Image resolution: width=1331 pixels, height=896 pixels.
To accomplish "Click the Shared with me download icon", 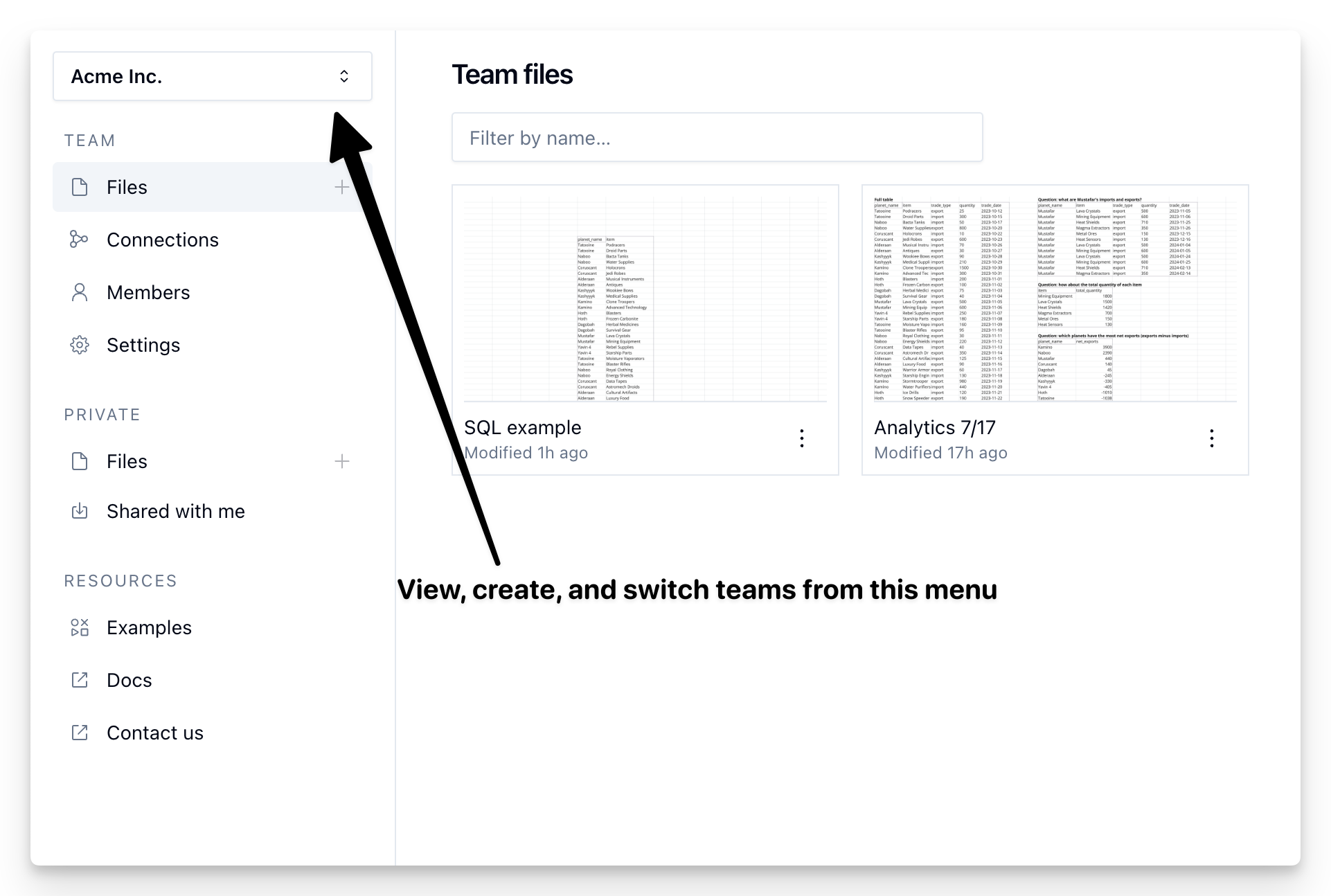I will pyautogui.click(x=80, y=511).
